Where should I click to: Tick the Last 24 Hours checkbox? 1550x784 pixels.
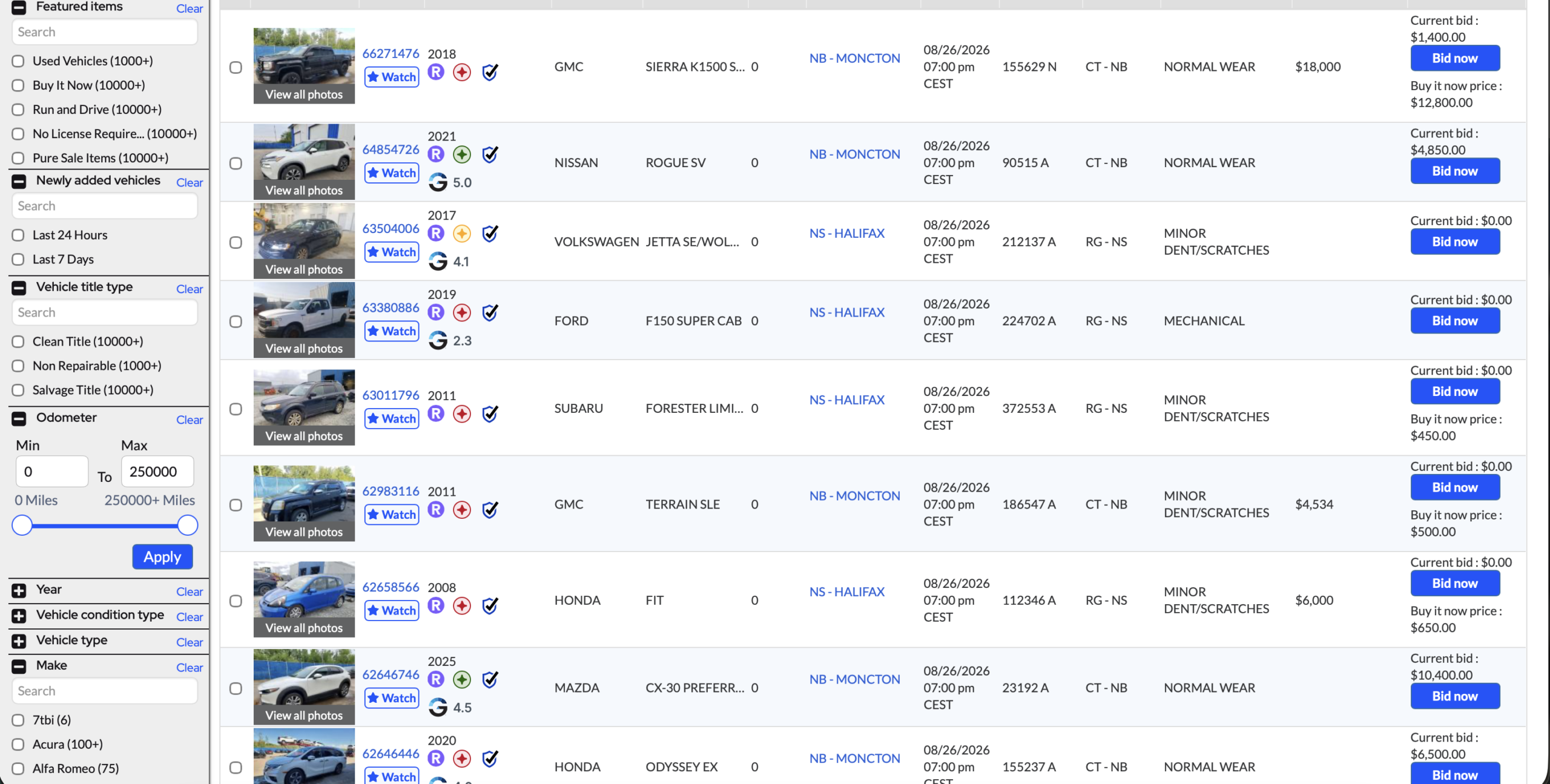tap(18, 235)
